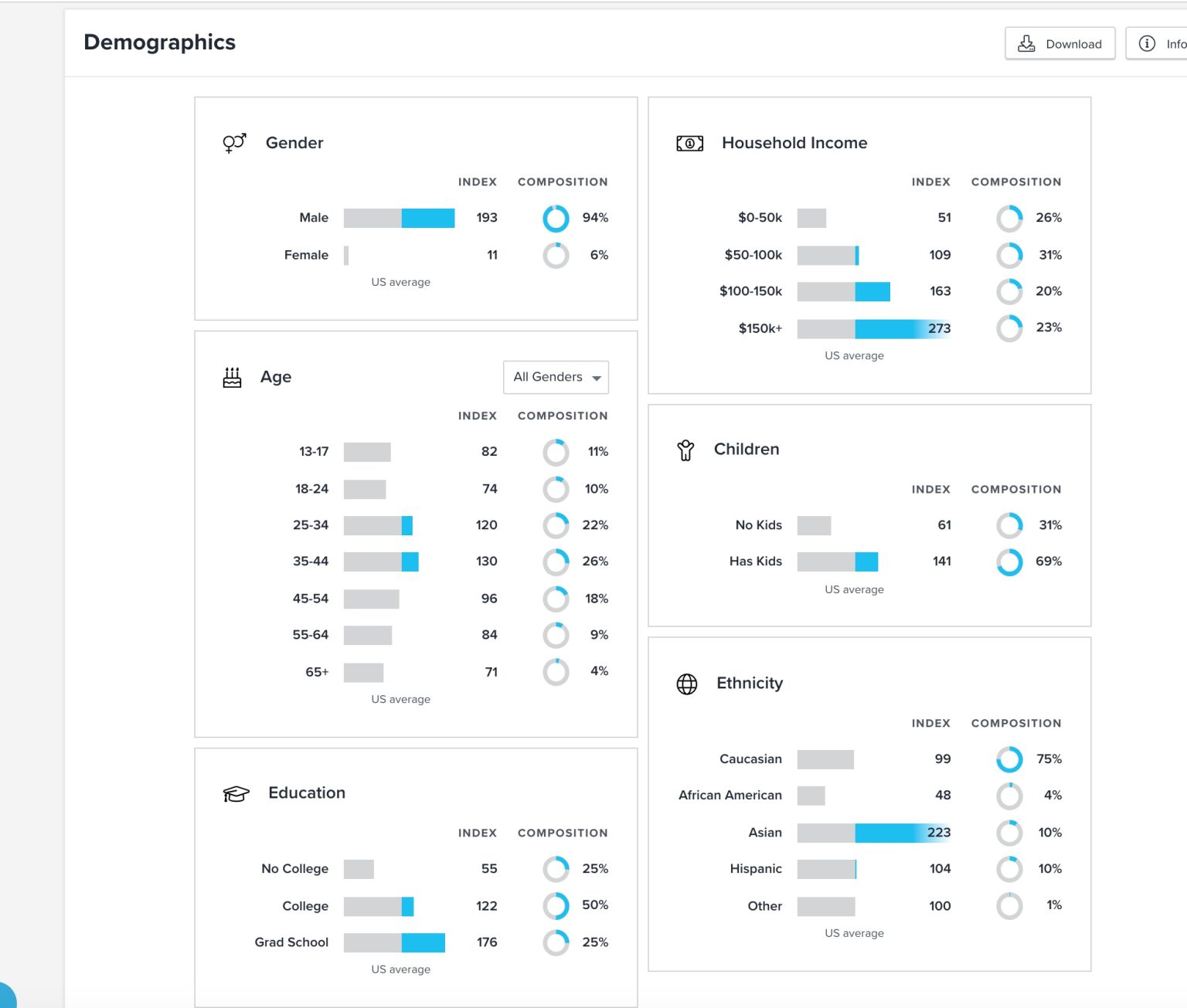This screenshot has width=1187, height=1008.
Task: Click the Gender symbol icon
Action: (x=234, y=143)
